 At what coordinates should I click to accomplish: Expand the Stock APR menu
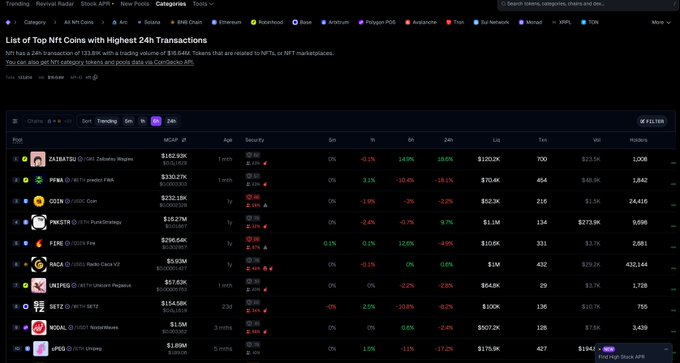click(97, 4)
